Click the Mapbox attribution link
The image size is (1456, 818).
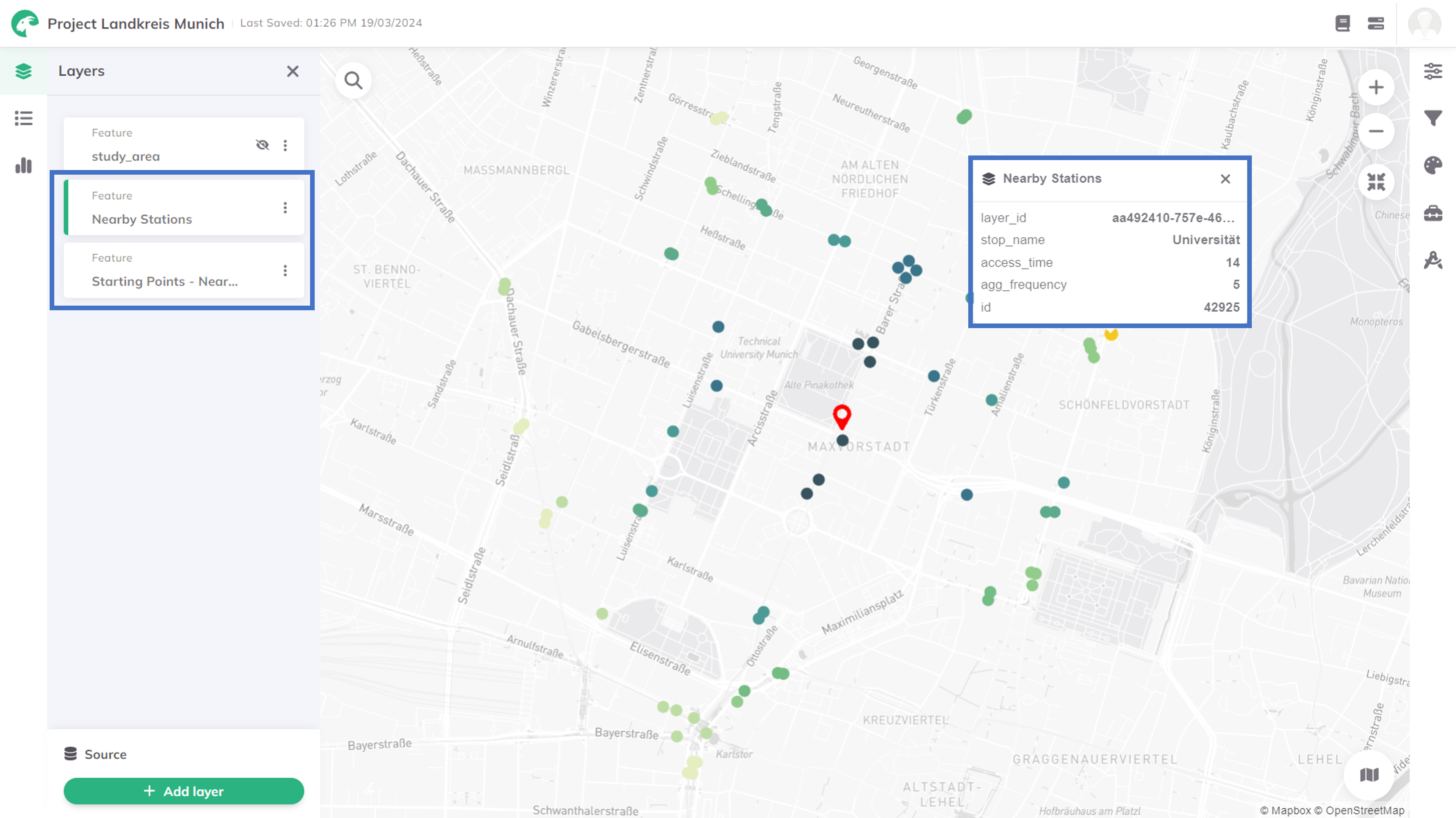click(x=1285, y=810)
